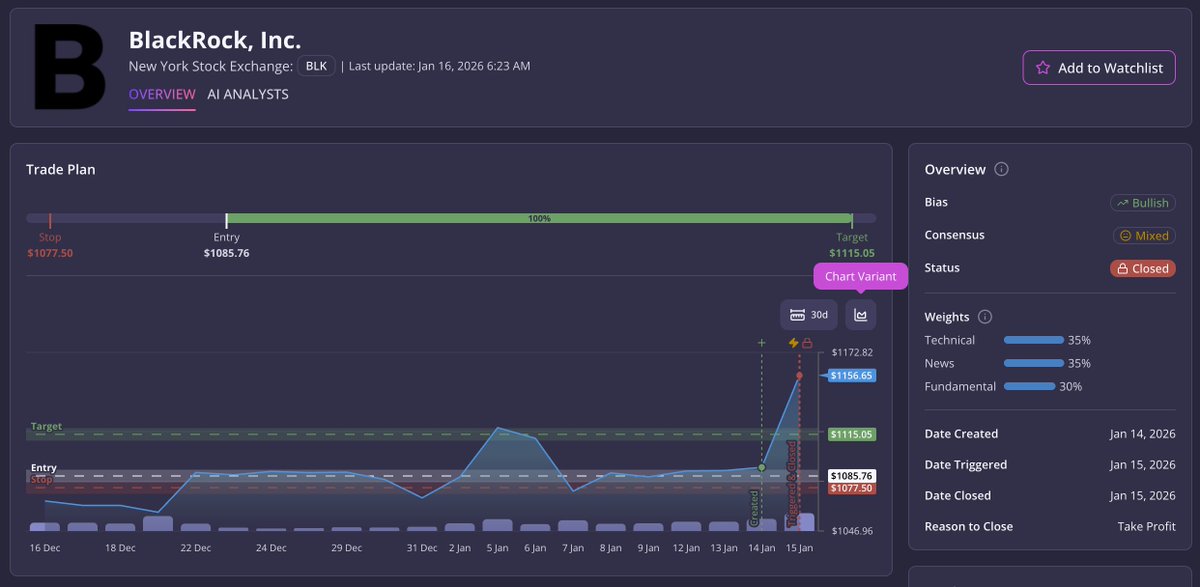
Task: Click the New York Stock Exchange label
Action: (211, 66)
